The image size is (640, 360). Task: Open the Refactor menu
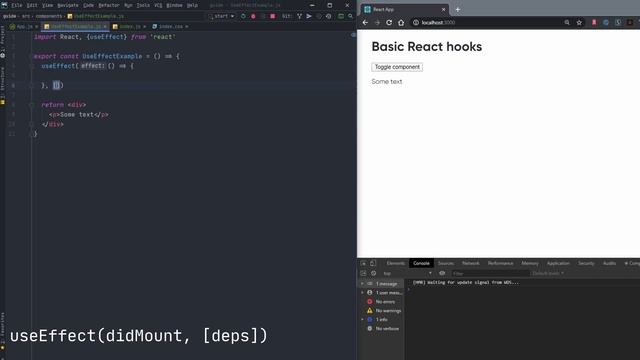point(109,5)
